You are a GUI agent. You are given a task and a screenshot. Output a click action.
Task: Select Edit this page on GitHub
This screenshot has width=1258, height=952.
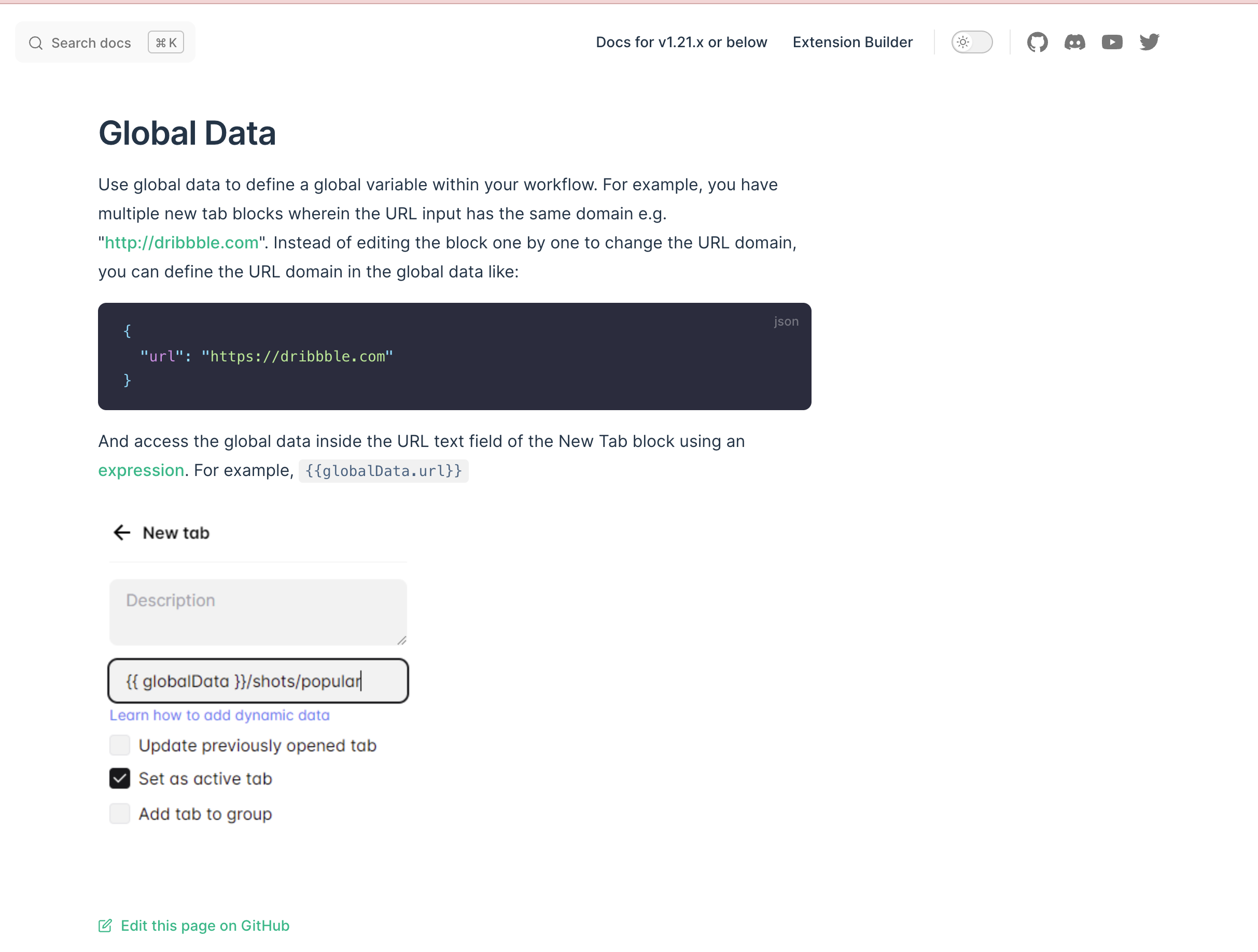[204, 926]
